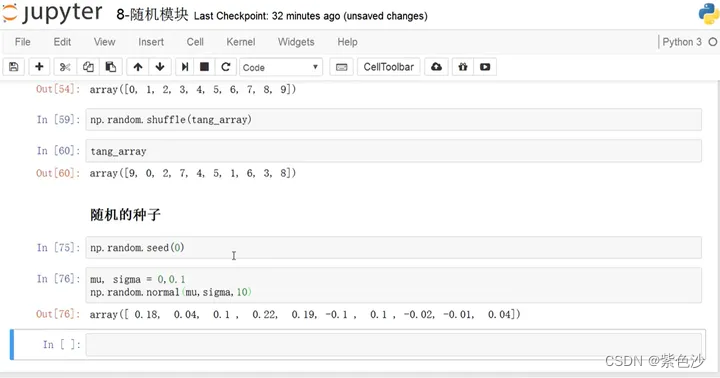Image resolution: width=720 pixels, height=378 pixels.
Task: Click the video slideshow toolbar icon
Action: click(x=485, y=67)
